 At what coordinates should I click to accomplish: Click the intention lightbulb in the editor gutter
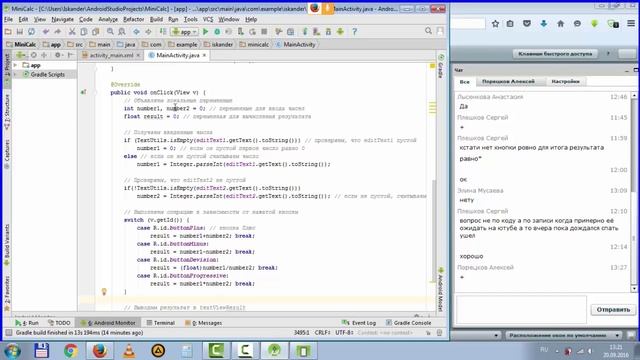click(x=104, y=291)
